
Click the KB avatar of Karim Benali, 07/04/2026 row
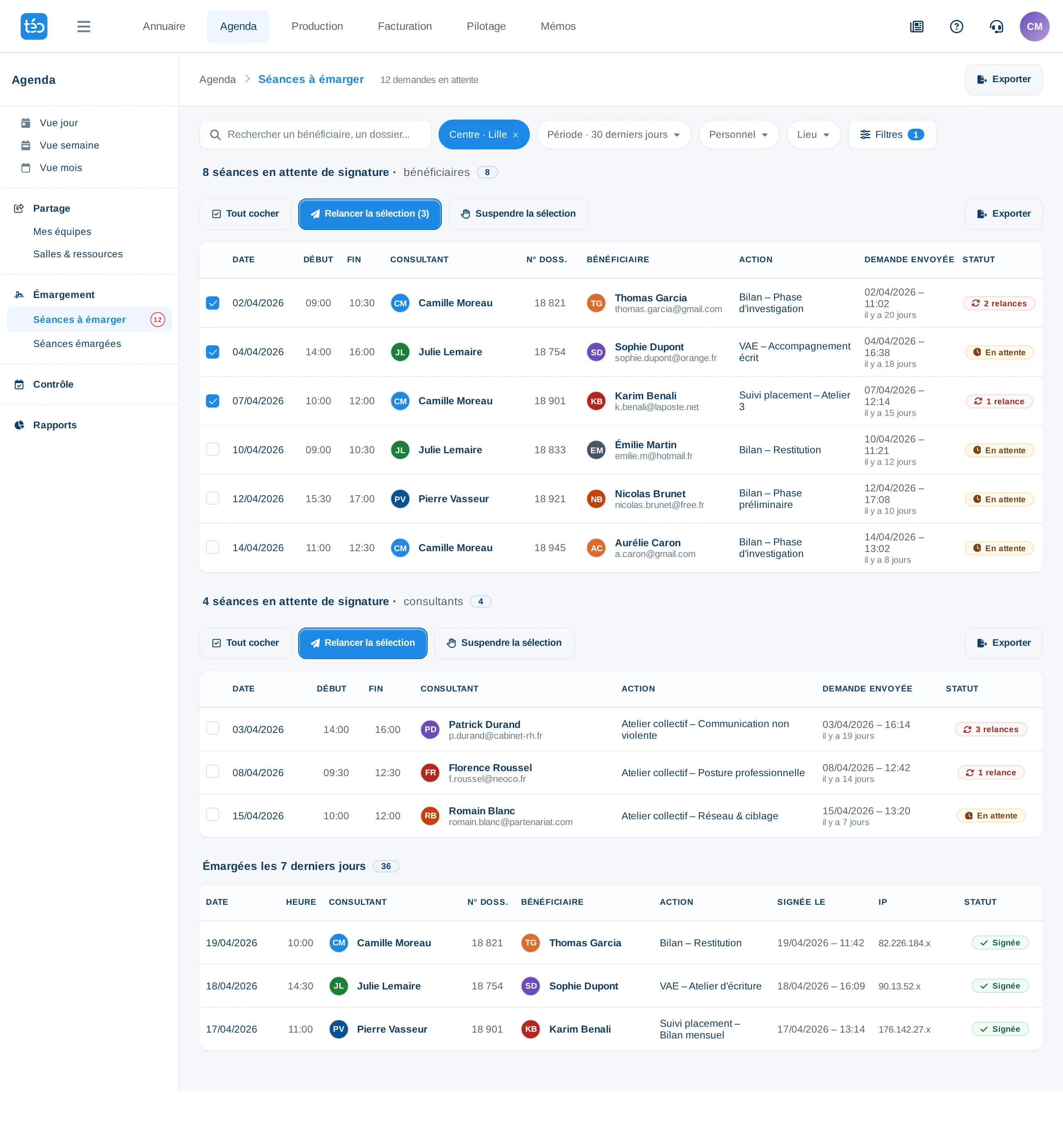[597, 401]
